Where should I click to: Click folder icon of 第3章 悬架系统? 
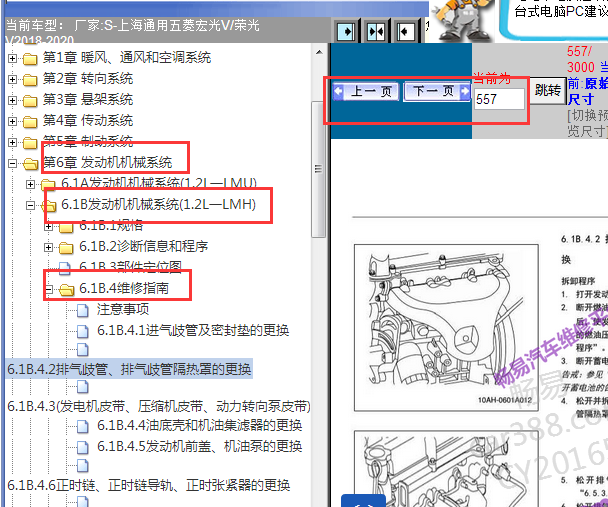(30, 101)
